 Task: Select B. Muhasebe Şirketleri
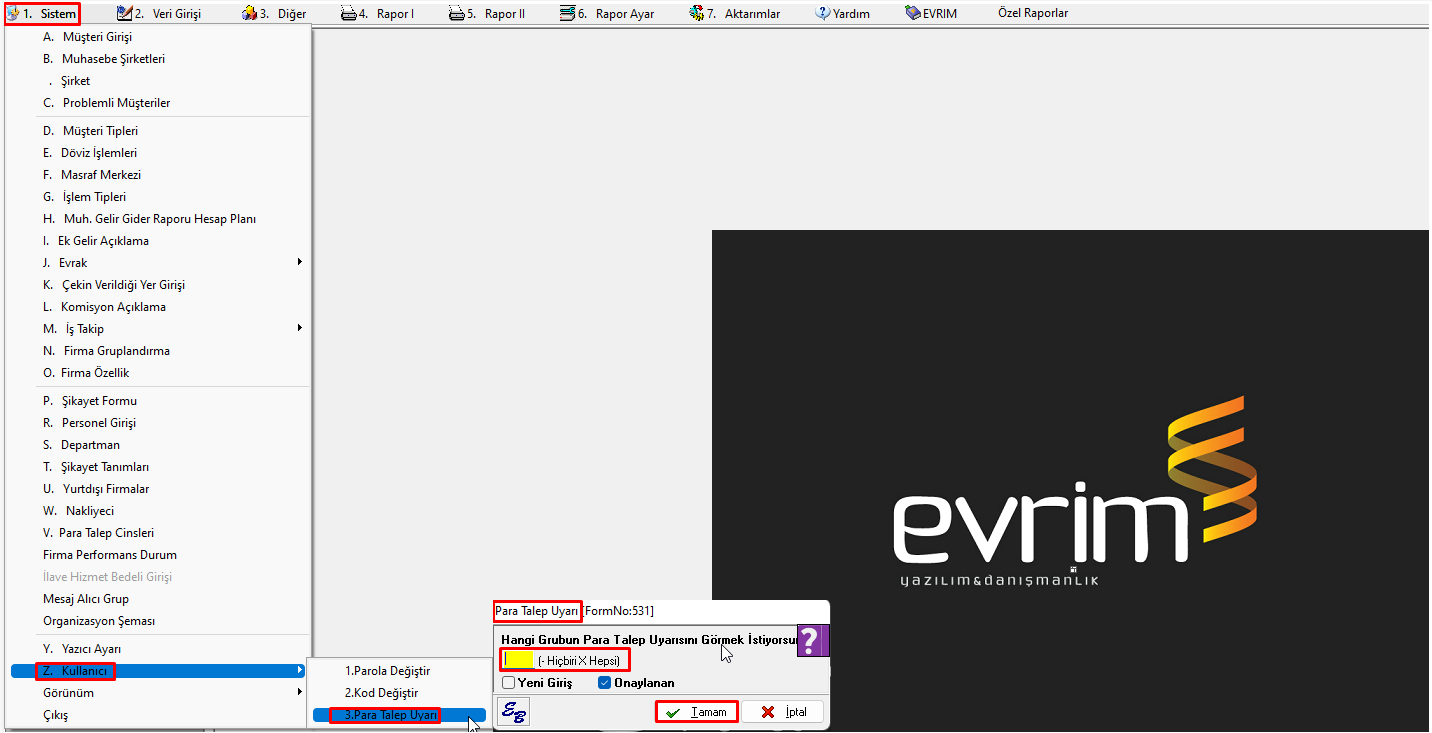point(160,59)
